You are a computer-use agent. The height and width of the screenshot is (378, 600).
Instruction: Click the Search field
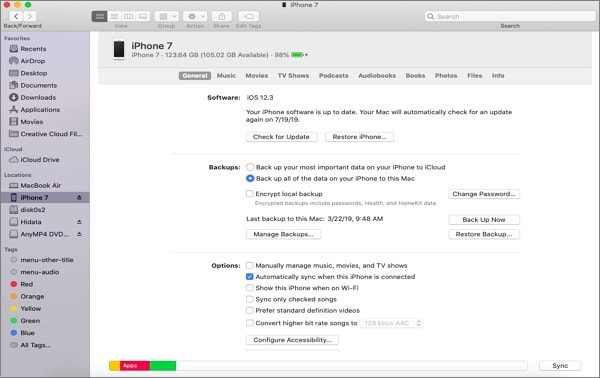pyautogui.click(x=510, y=16)
